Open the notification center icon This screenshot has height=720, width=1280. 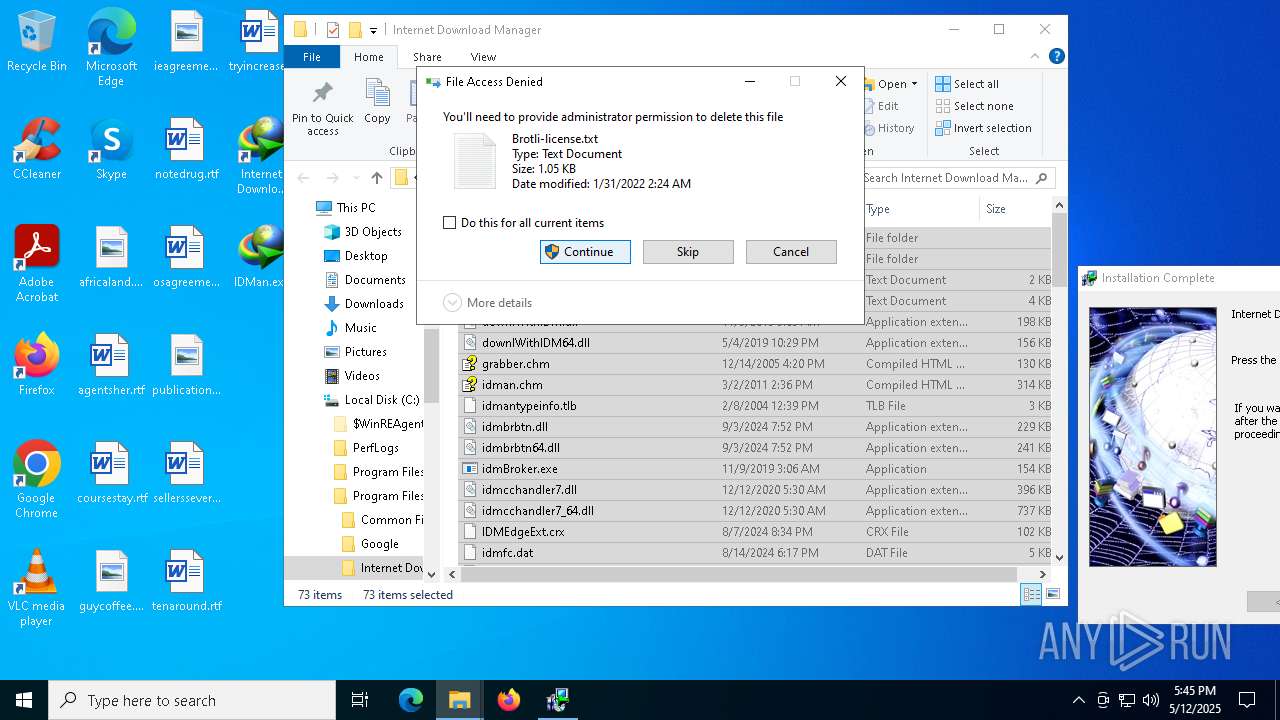point(1247,700)
